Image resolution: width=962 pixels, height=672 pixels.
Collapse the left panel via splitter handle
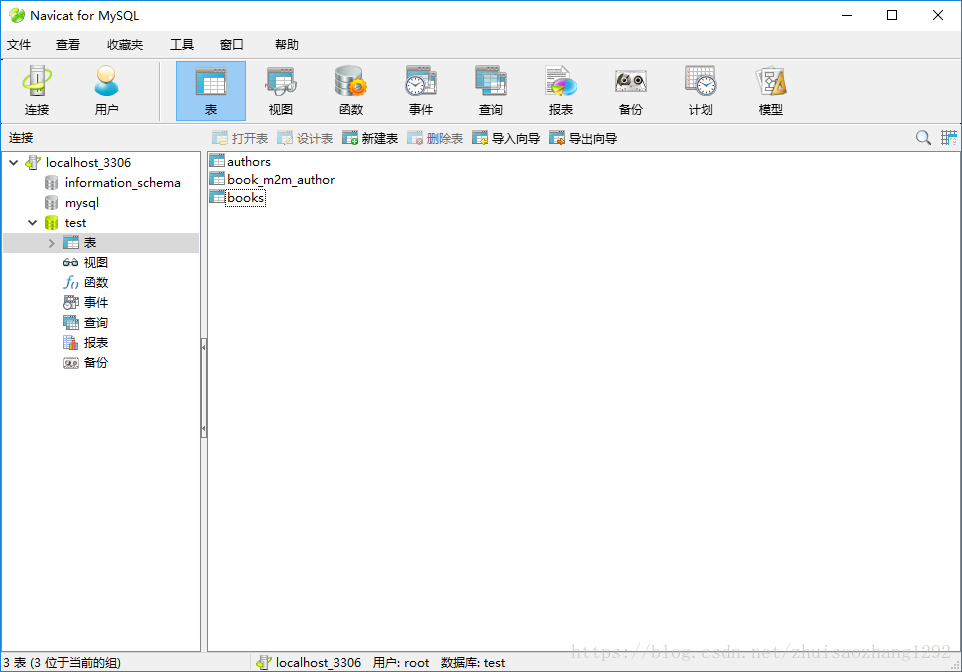pyautogui.click(x=204, y=387)
